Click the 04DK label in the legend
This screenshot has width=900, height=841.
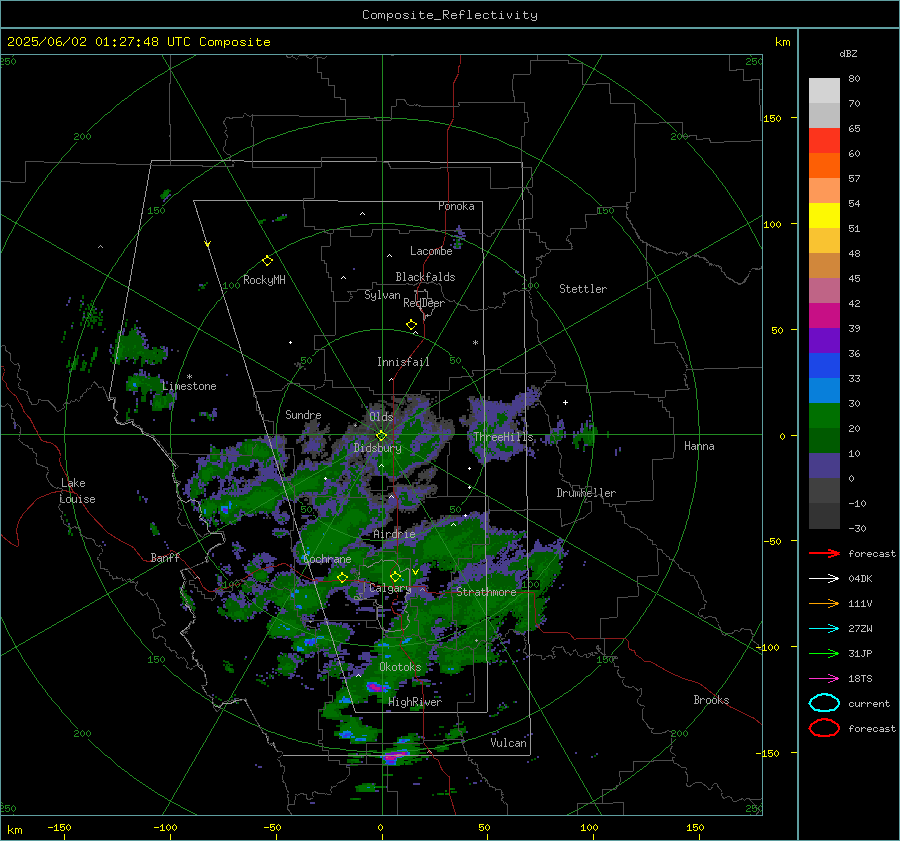click(x=860, y=579)
